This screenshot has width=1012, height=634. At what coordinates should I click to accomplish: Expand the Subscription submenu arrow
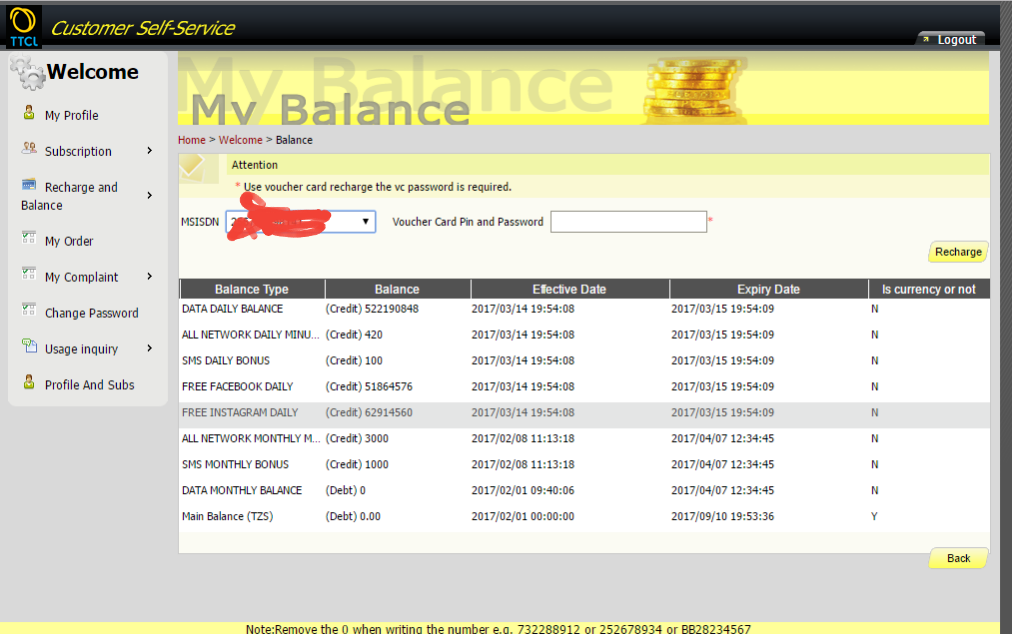point(150,151)
